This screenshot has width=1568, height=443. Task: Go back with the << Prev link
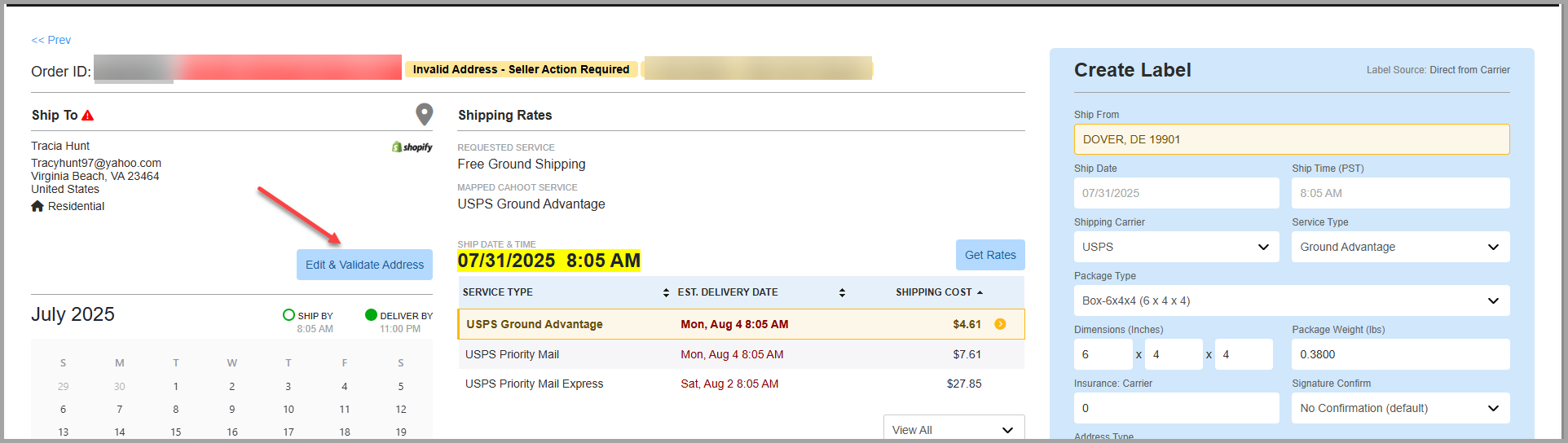[51, 40]
